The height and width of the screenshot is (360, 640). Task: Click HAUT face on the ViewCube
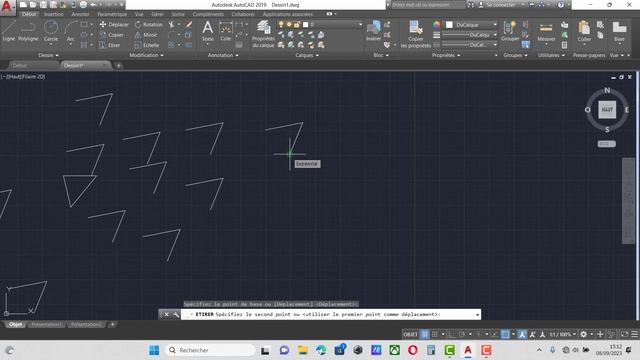pos(607,109)
